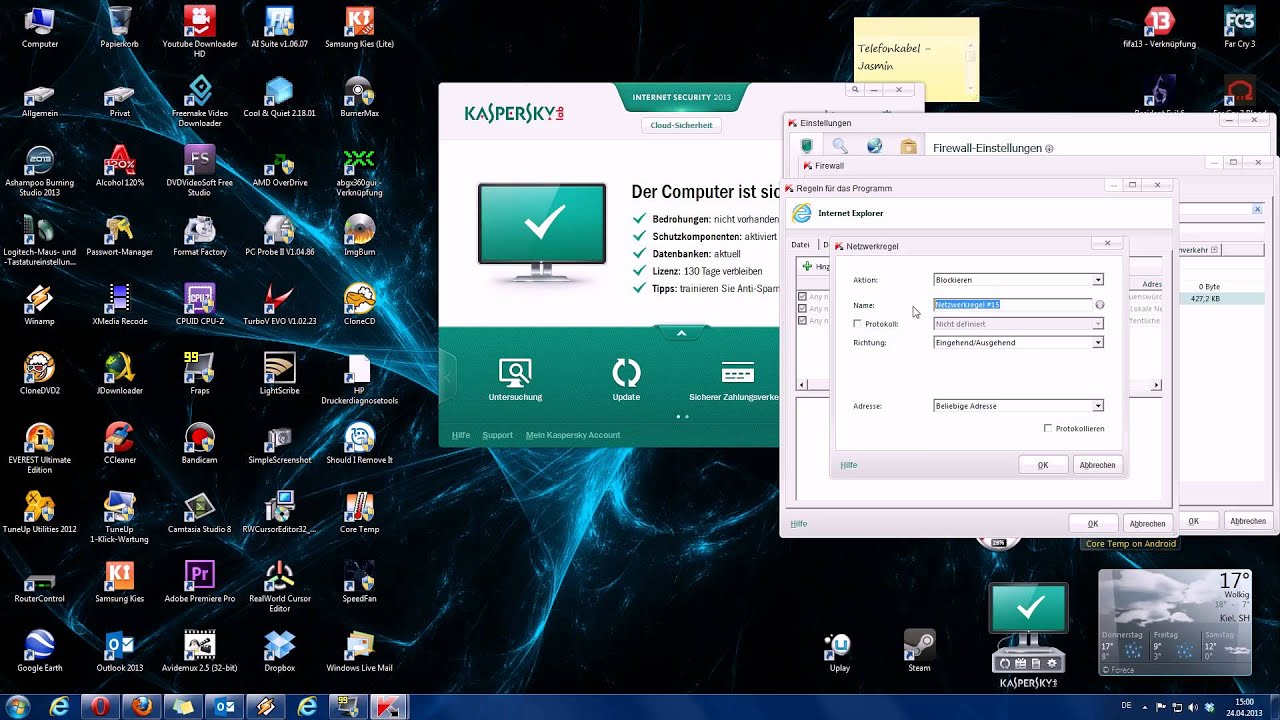
Task: Open Hilfe link in Regeln für das Programm
Action: (799, 524)
